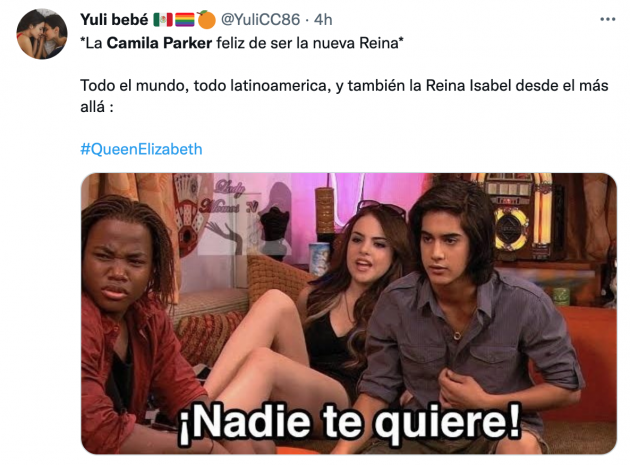Image resolution: width=630 pixels, height=465 pixels.
Task: Open the three-dot more options menu
Action: pyautogui.click(x=607, y=19)
